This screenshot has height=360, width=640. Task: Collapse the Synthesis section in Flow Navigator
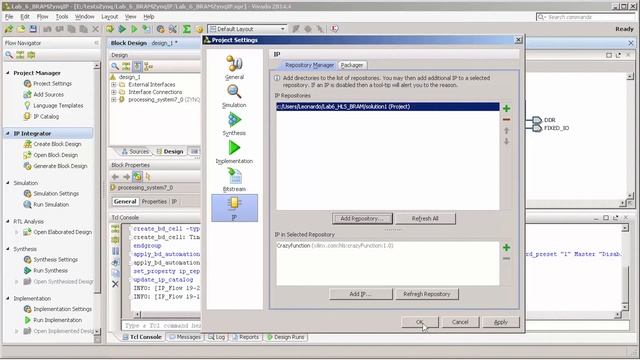[x=8, y=249]
